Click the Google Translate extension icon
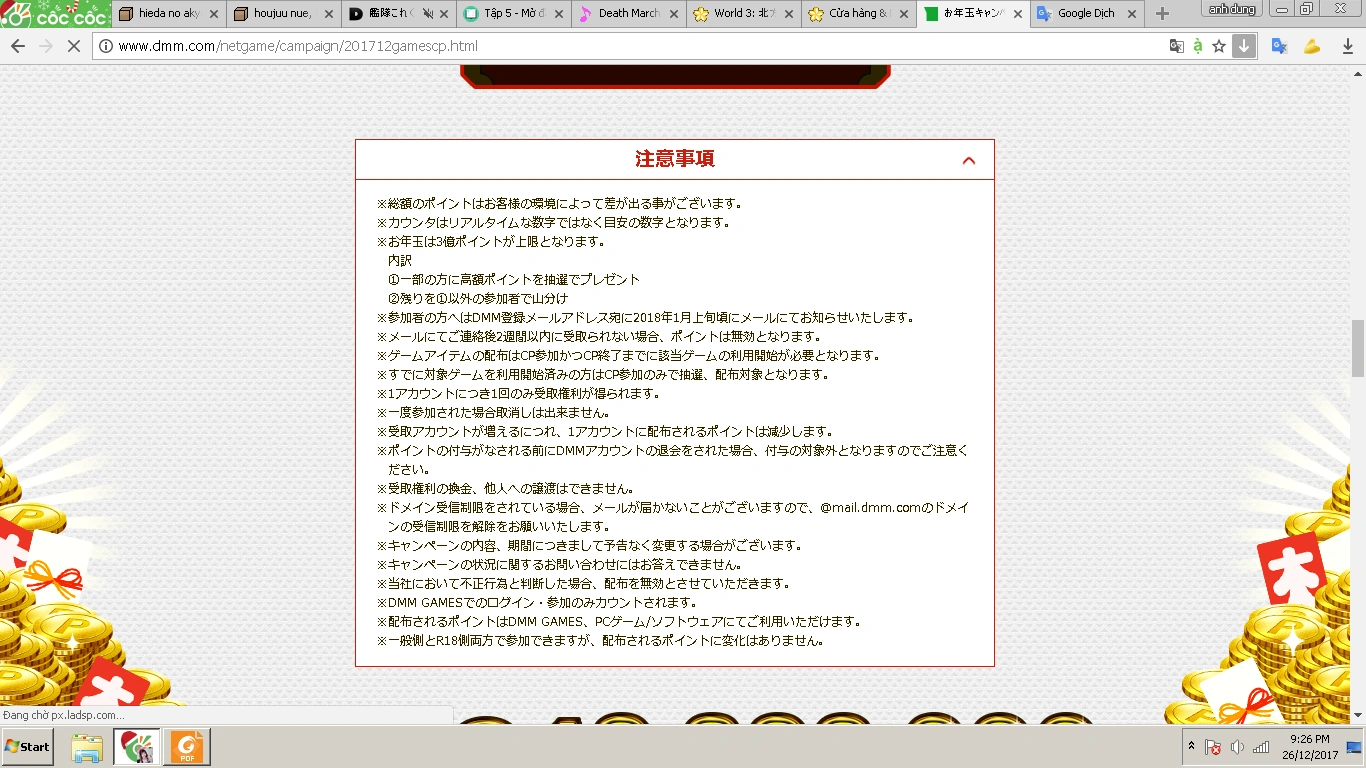Screen dimensions: 1366x768 coord(1279,46)
